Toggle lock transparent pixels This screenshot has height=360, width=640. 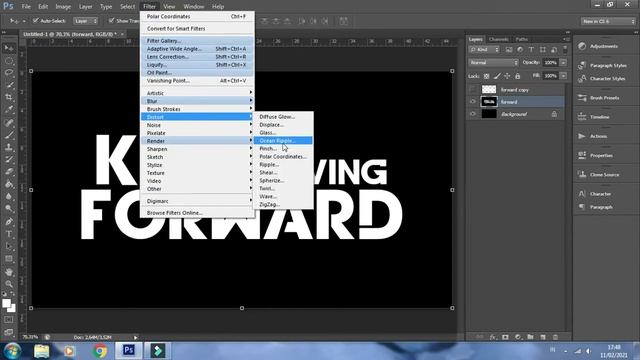click(x=487, y=76)
